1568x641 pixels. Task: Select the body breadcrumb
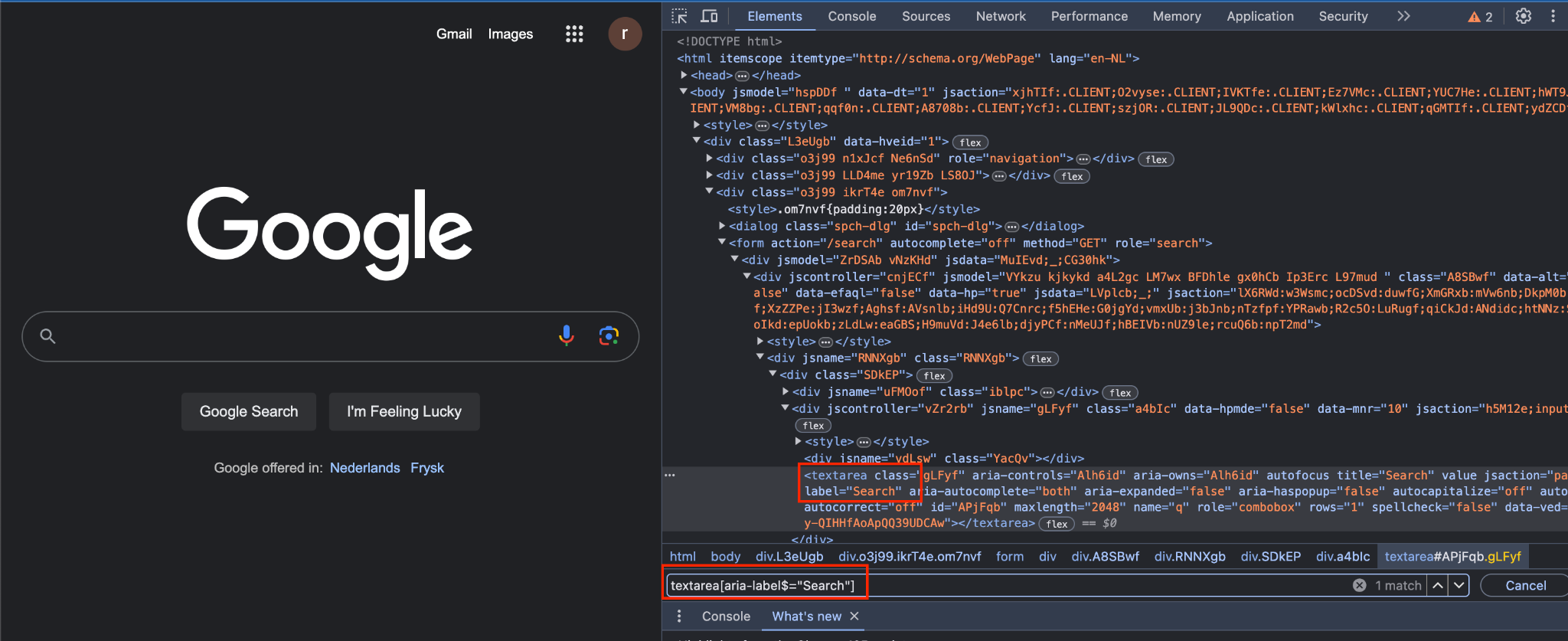point(725,556)
